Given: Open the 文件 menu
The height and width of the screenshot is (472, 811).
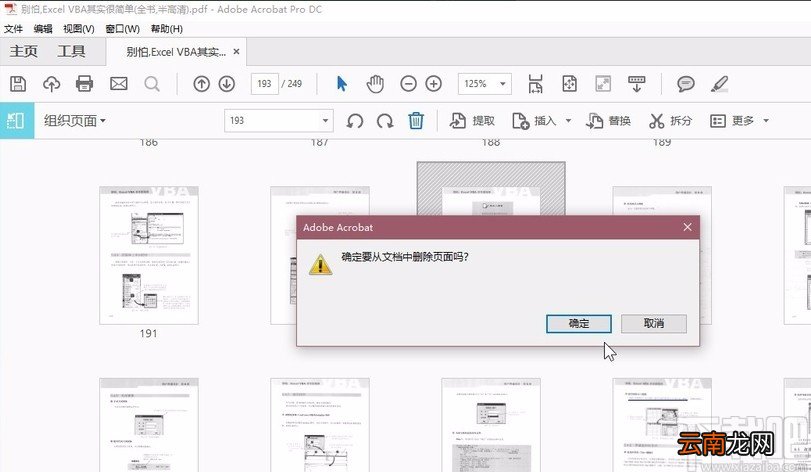Looking at the screenshot, I should (13, 29).
